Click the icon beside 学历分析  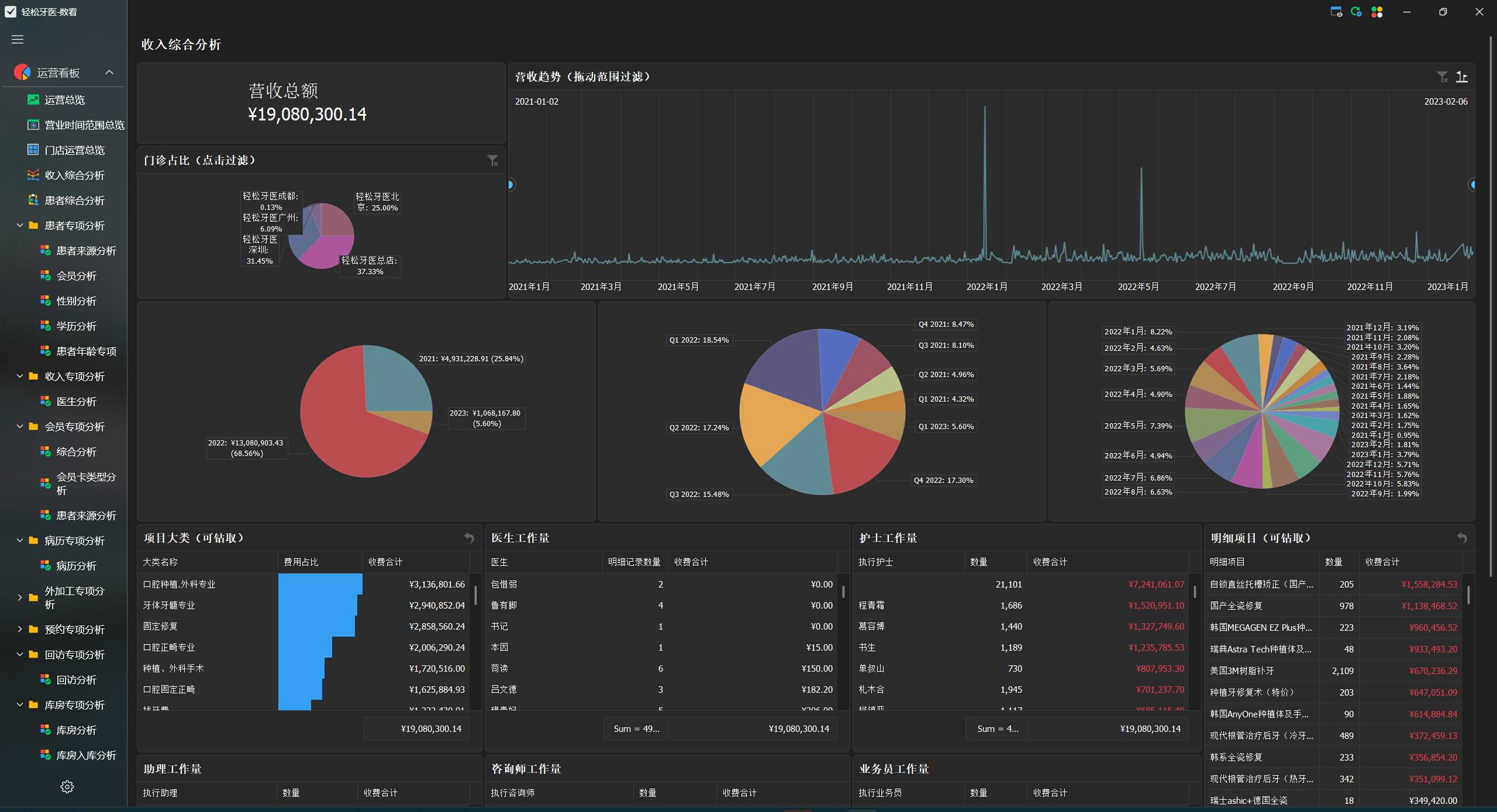pos(45,326)
